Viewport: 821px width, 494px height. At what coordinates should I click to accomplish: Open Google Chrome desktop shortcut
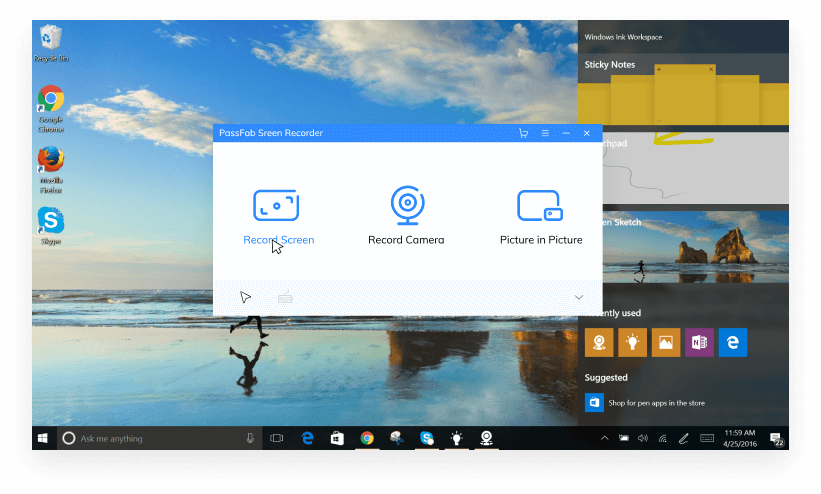[x=51, y=104]
